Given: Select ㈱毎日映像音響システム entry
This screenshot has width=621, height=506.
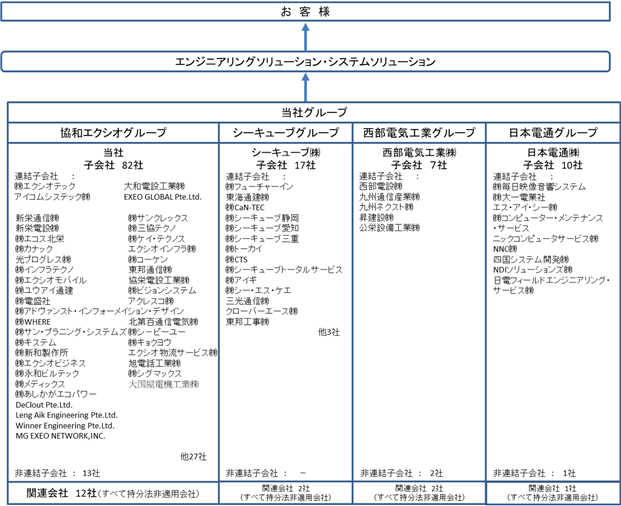Looking at the screenshot, I should (x=539, y=186).
